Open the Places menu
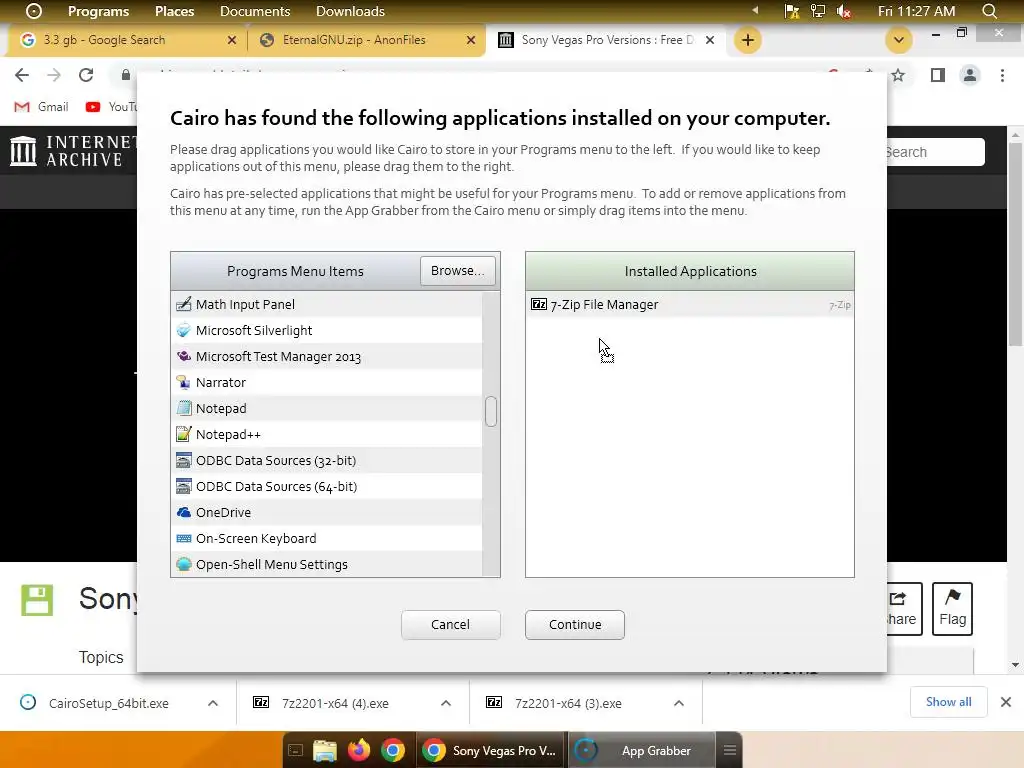Viewport: 1024px width, 768px height. [x=174, y=11]
